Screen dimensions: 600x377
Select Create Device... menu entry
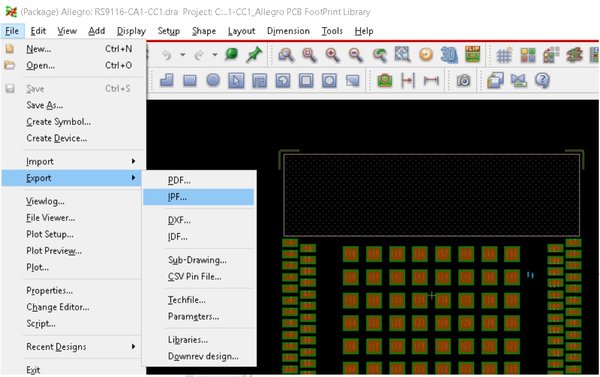(x=73, y=138)
